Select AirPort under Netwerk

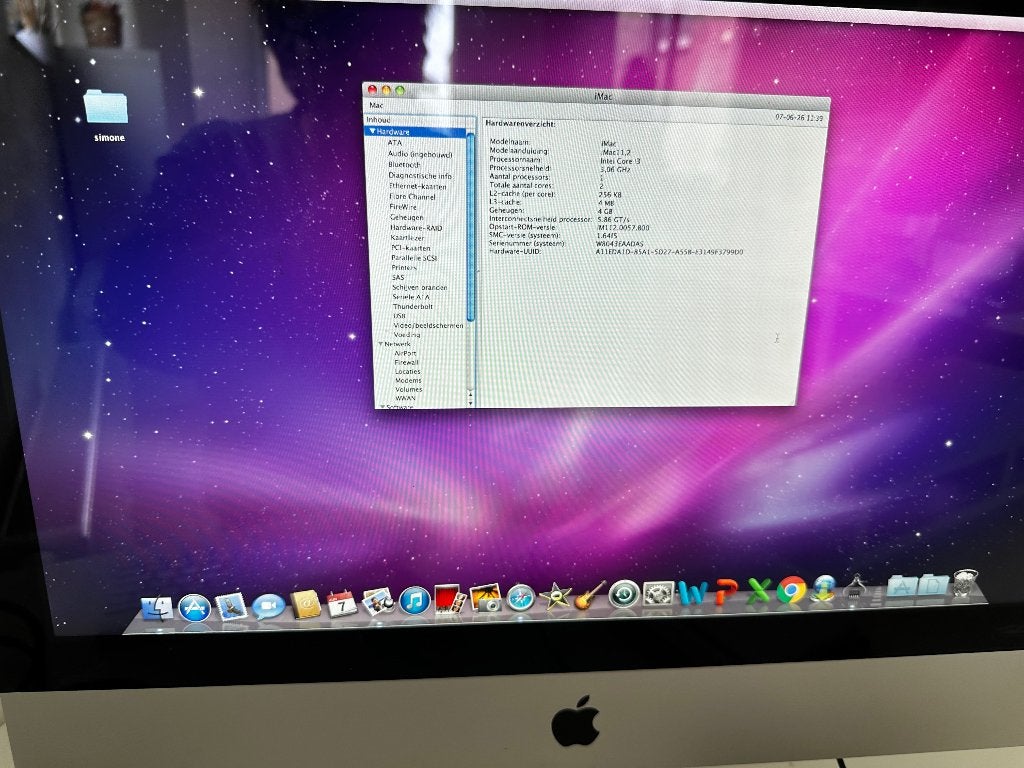pos(405,353)
